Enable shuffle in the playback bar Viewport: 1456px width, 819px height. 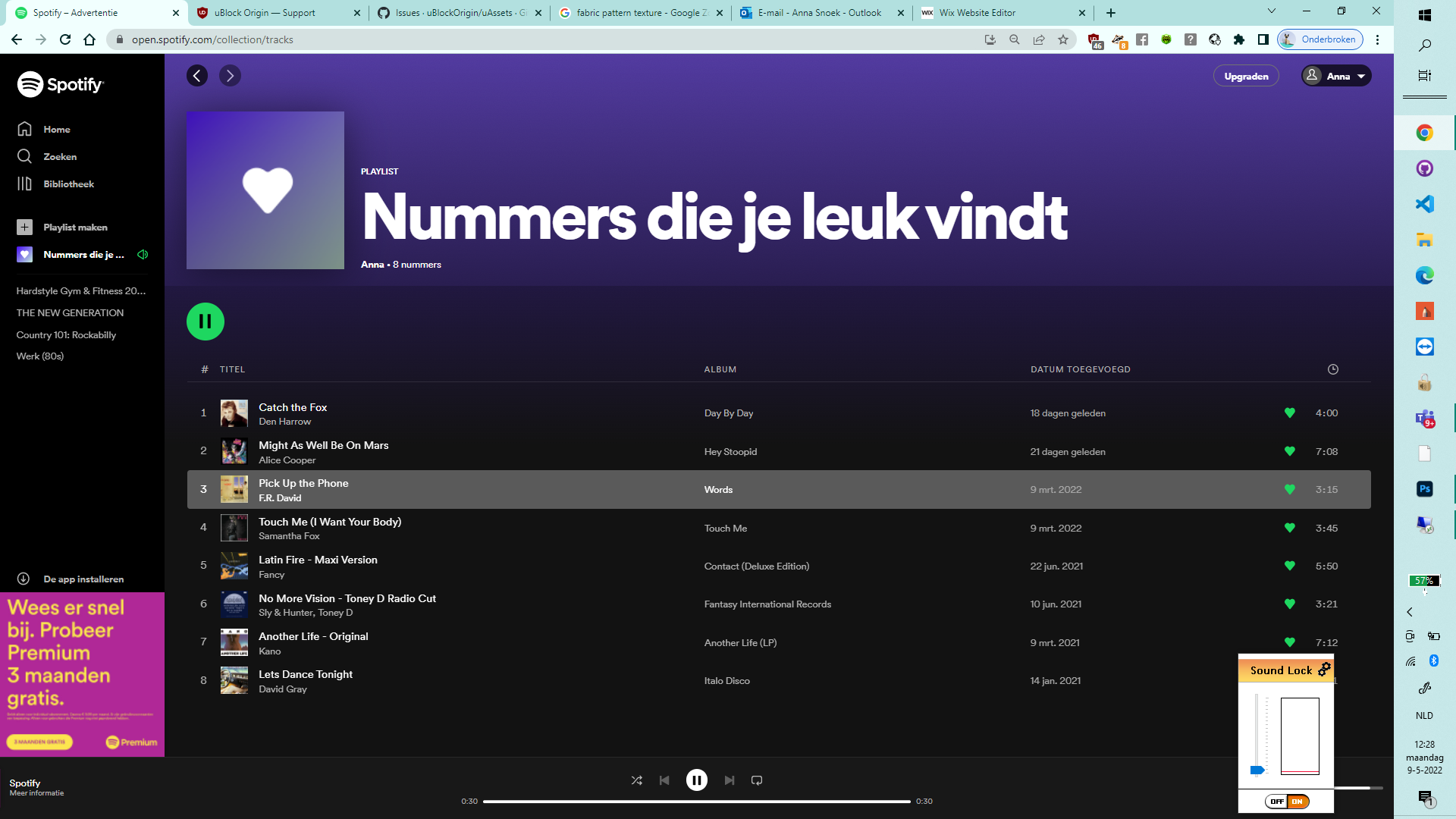(637, 780)
